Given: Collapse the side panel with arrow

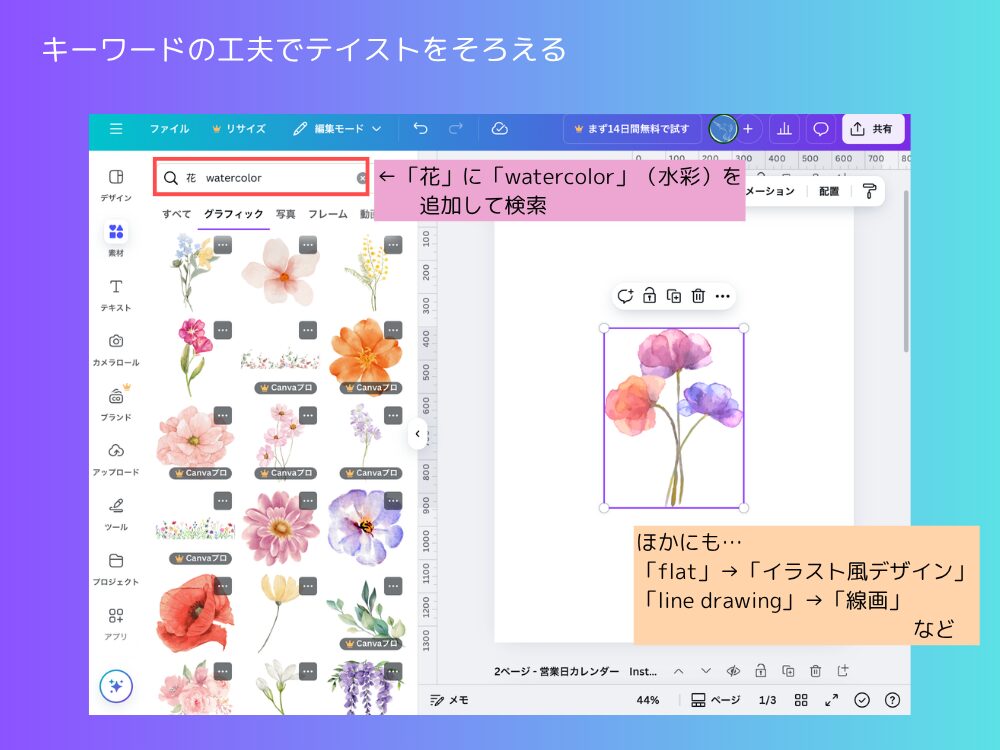Looking at the screenshot, I should [418, 434].
